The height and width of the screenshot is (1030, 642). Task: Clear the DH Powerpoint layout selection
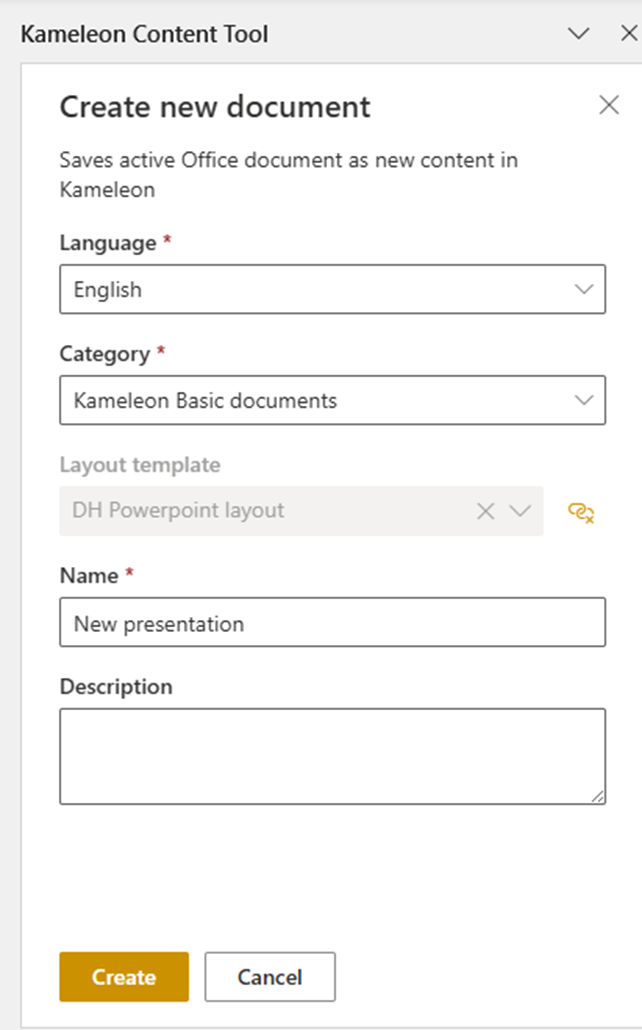(x=486, y=511)
